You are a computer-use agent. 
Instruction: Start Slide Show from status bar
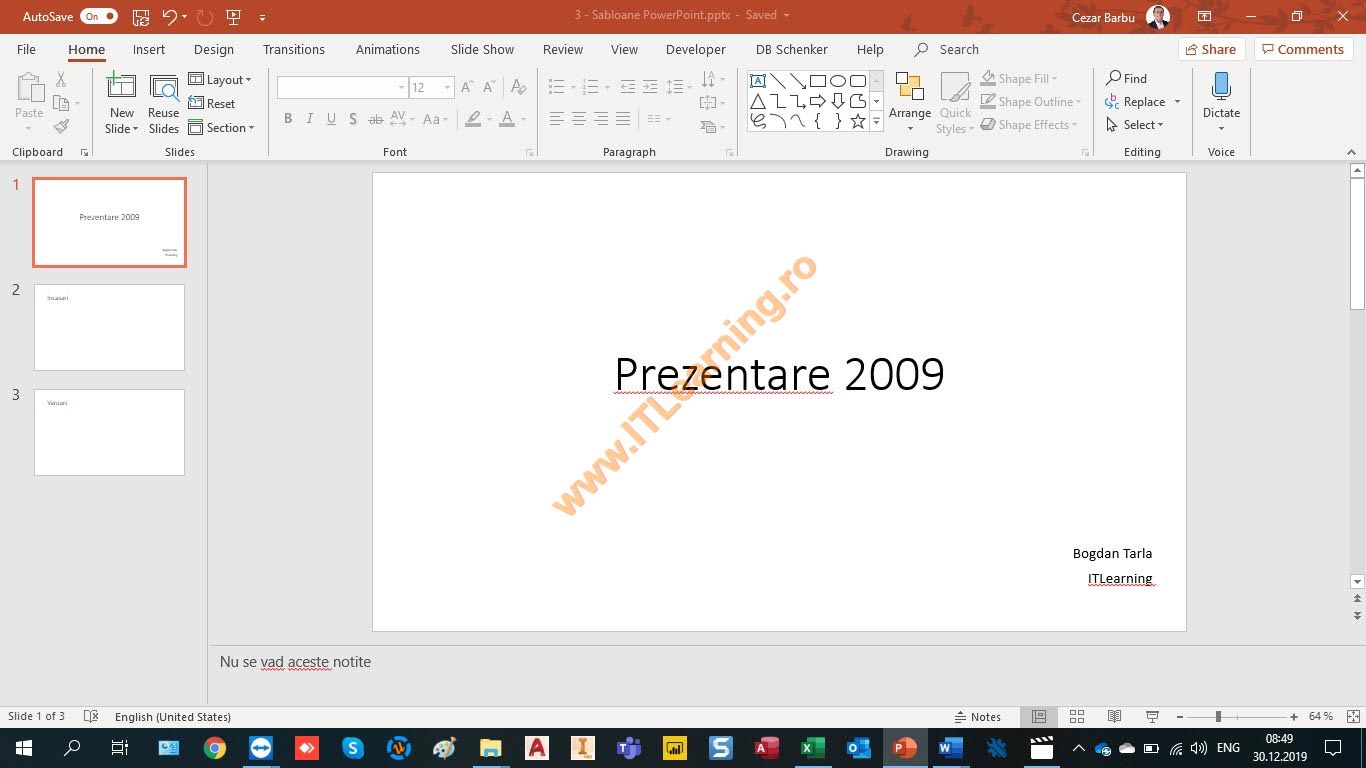(x=1152, y=717)
